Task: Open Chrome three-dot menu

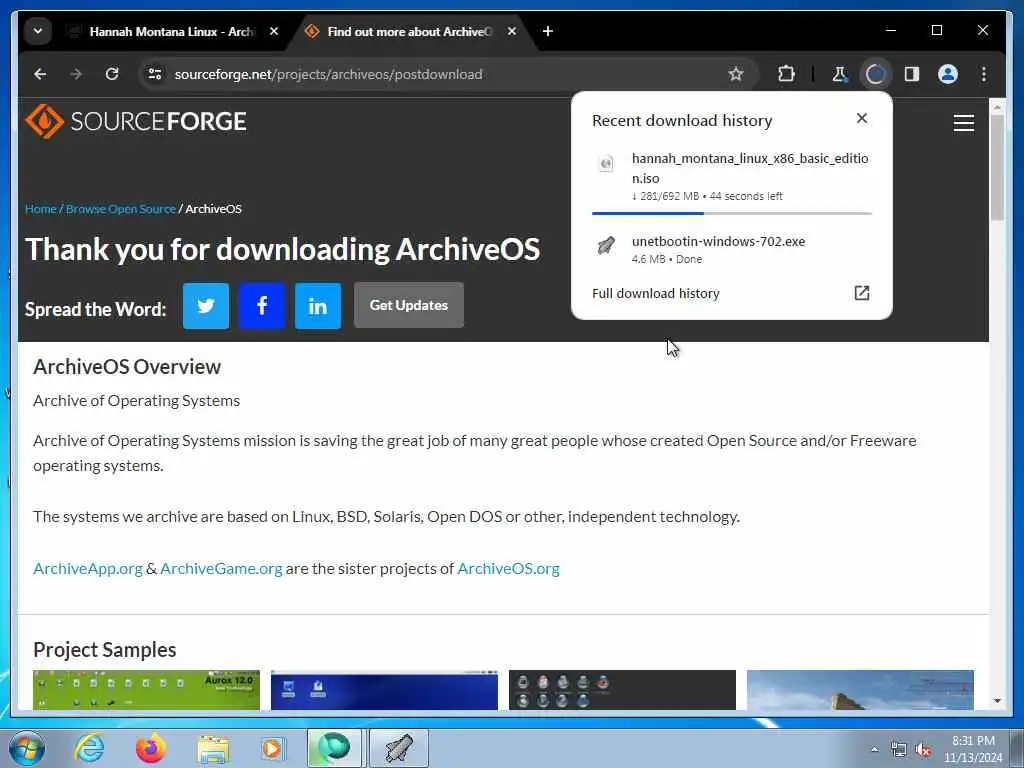Action: [x=984, y=74]
